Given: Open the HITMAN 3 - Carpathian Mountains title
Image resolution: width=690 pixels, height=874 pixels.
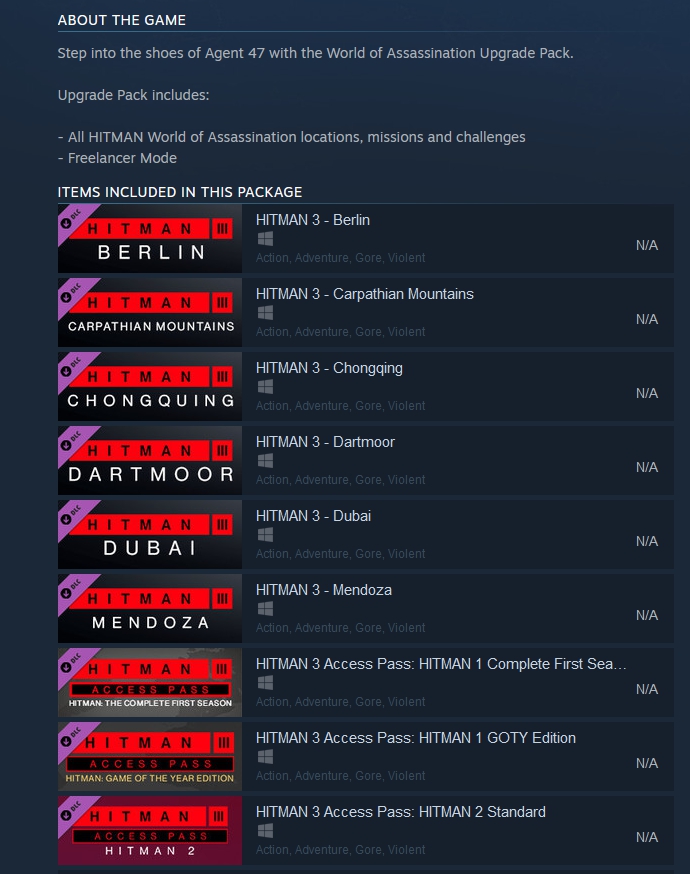Looking at the screenshot, I should (365, 294).
